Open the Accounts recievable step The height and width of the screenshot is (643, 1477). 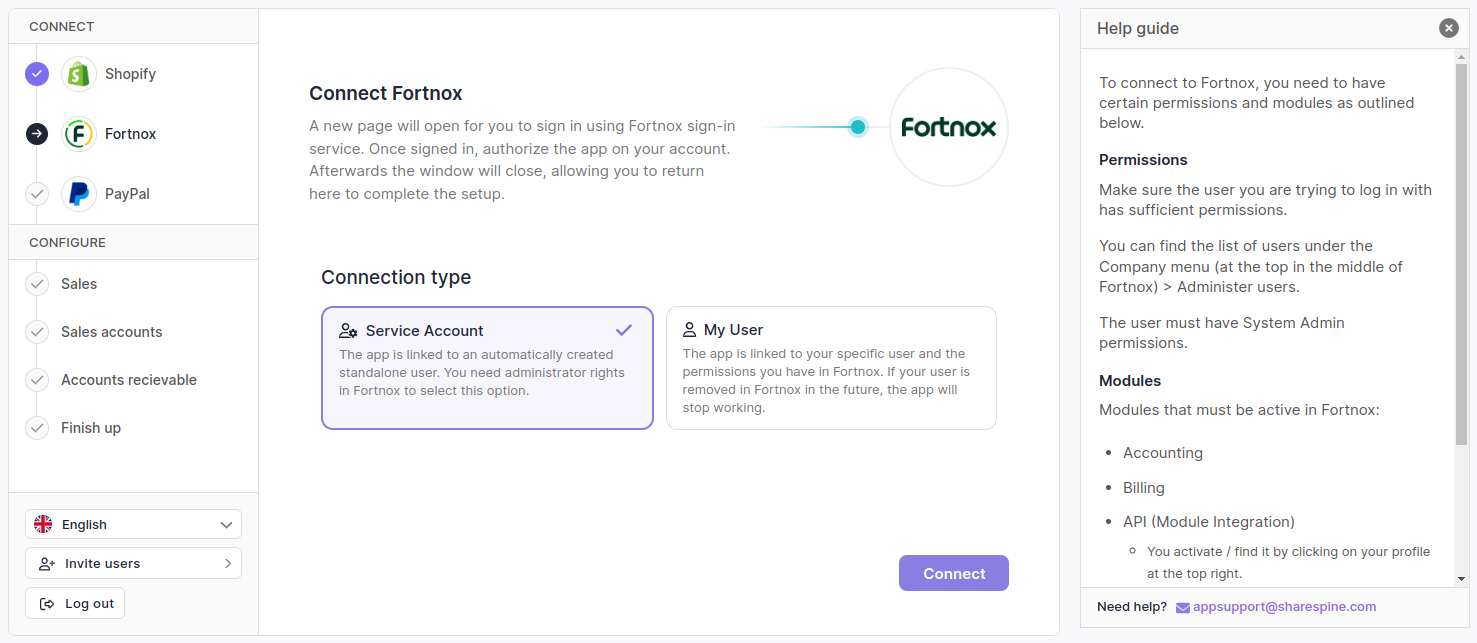pos(129,380)
